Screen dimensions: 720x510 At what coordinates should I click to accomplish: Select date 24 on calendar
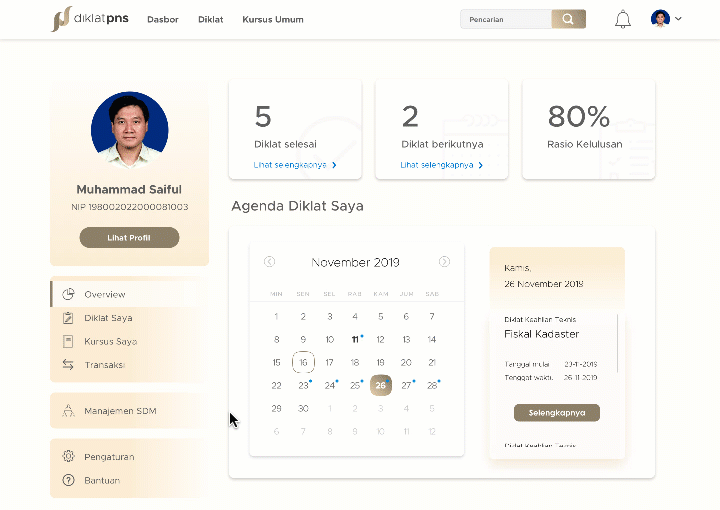pyautogui.click(x=330, y=386)
